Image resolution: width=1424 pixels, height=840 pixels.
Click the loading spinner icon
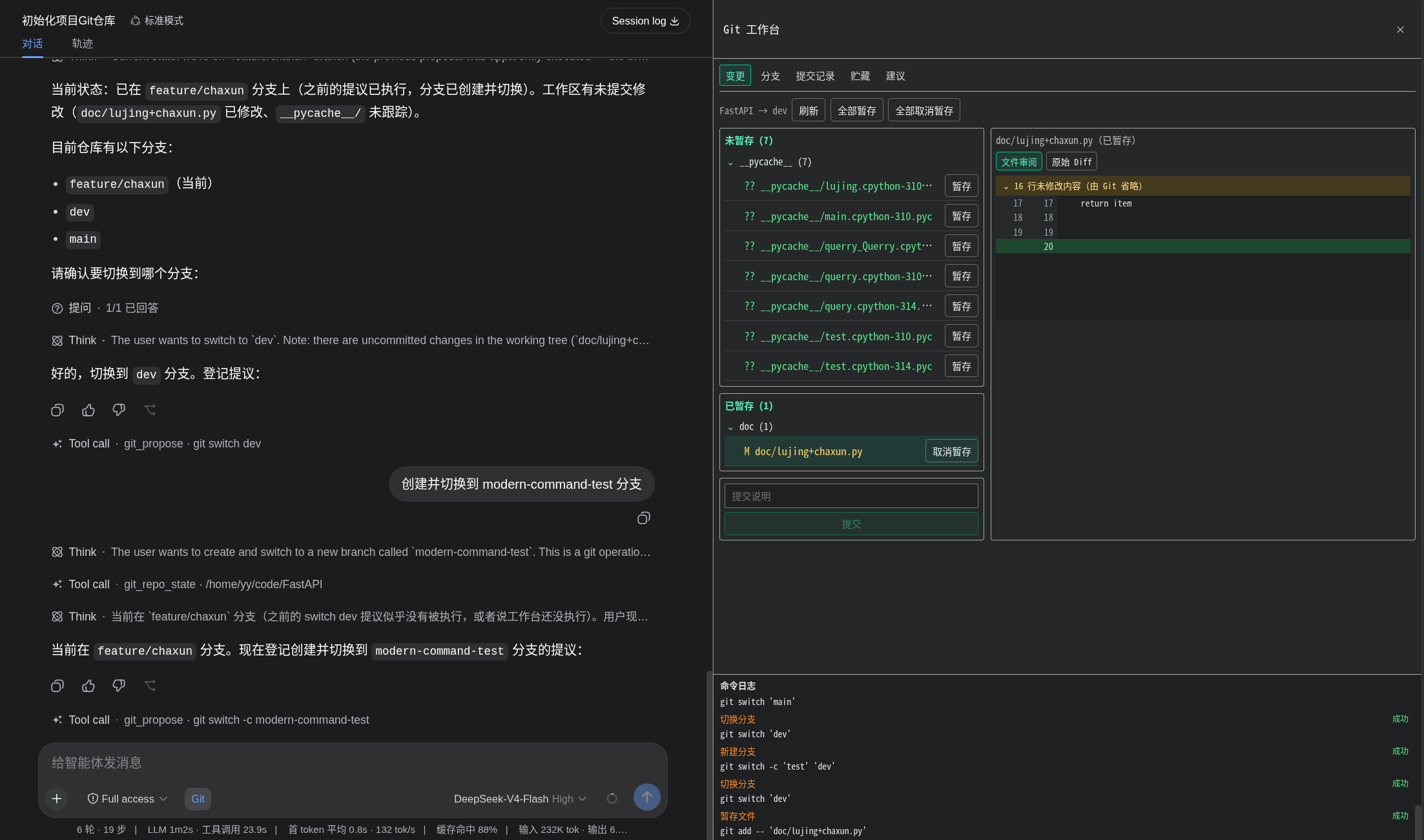click(x=612, y=799)
